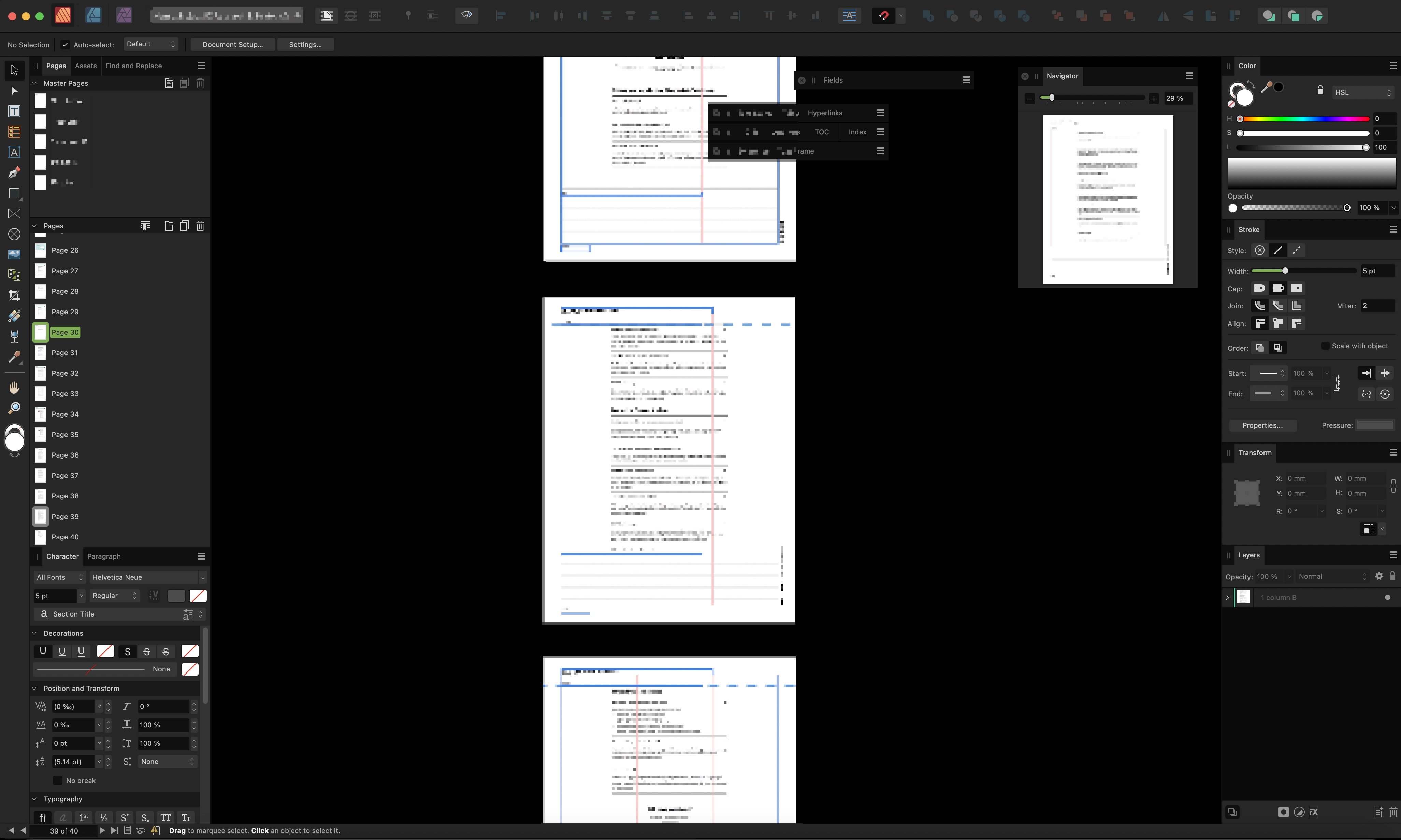Open the HSL colour model dropdown
1401x840 pixels.
[1362, 92]
